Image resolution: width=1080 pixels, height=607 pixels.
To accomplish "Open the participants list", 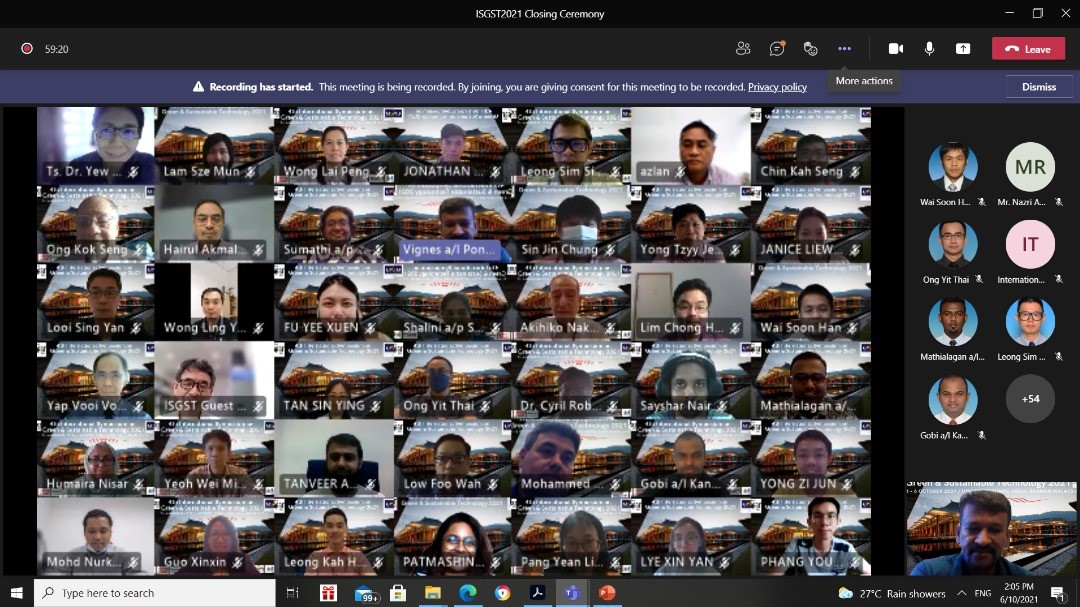I will click(x=743, y=48).
